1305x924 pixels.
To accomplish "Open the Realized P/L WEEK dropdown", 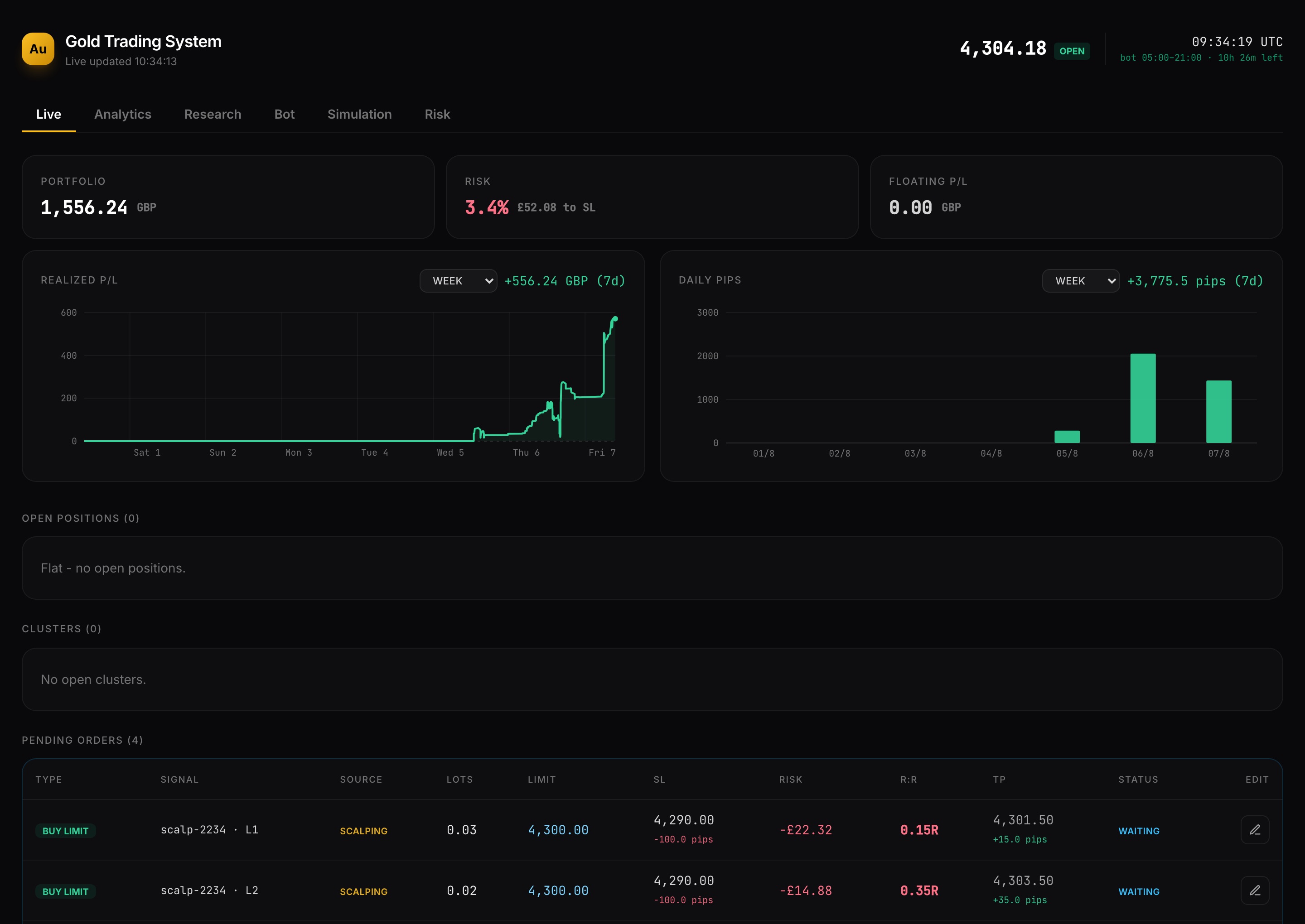I will 458,281.
